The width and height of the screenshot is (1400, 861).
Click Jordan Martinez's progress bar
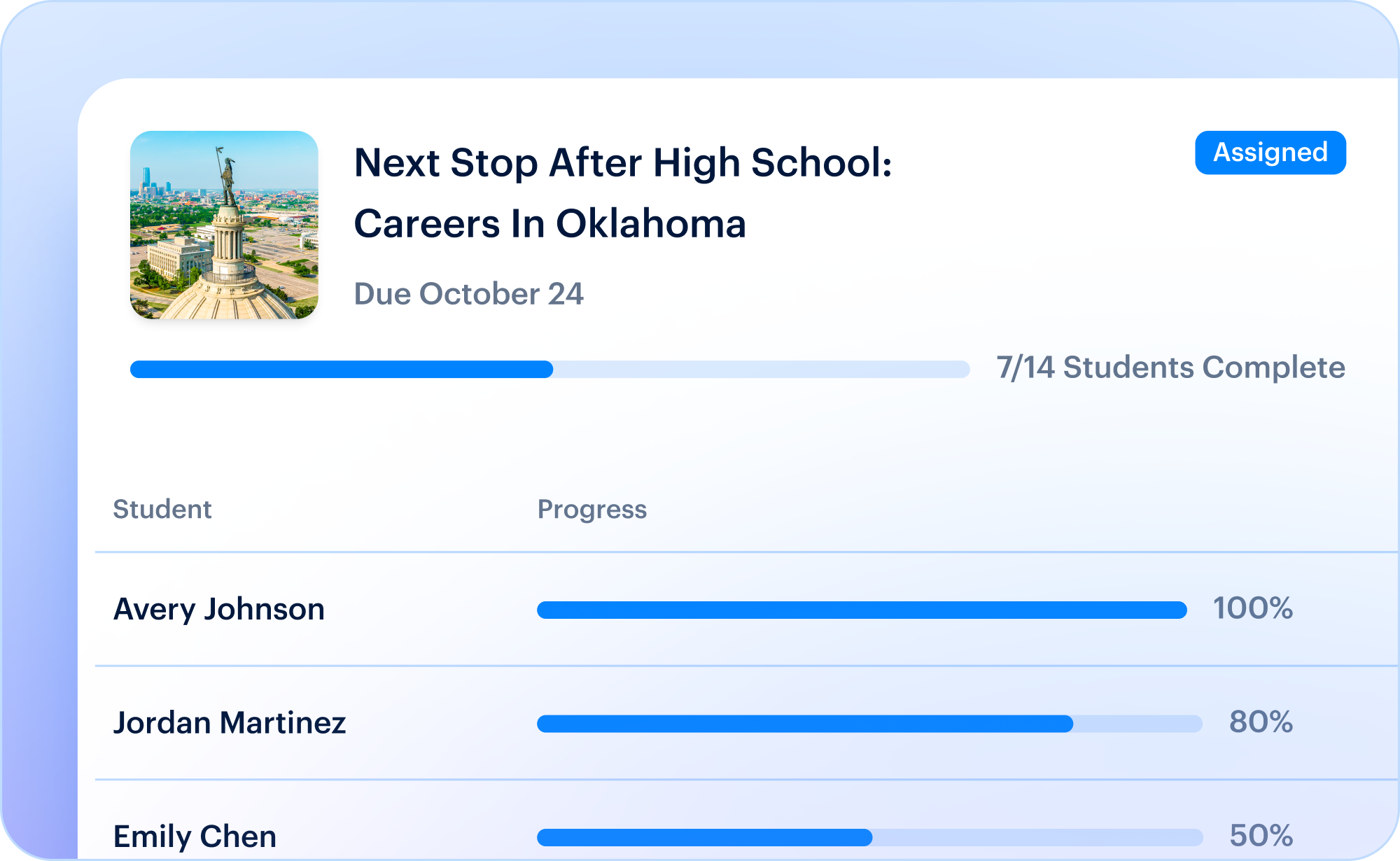[x=869, y=724]
